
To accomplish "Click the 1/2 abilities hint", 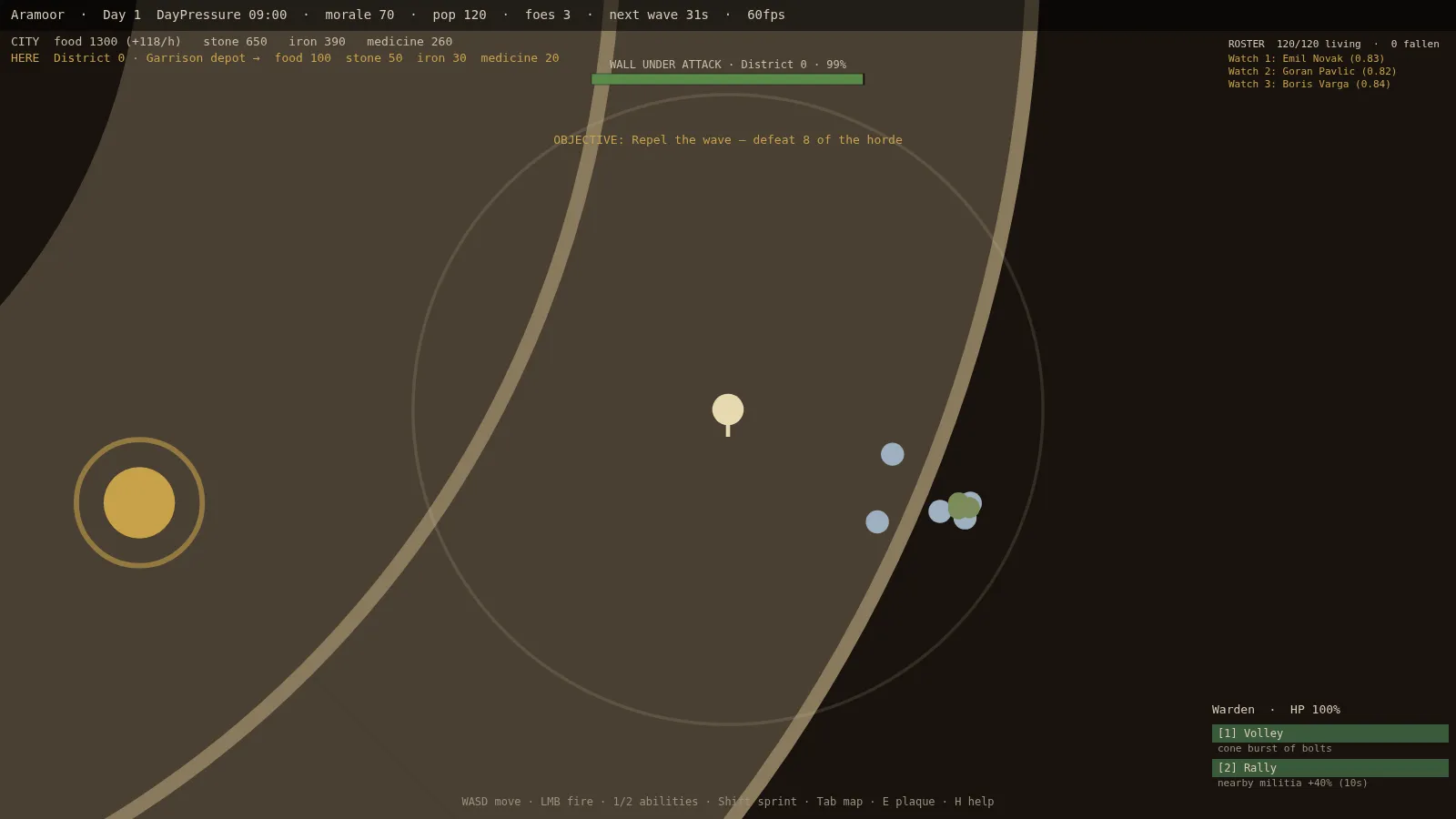I will tap(655, 802).
